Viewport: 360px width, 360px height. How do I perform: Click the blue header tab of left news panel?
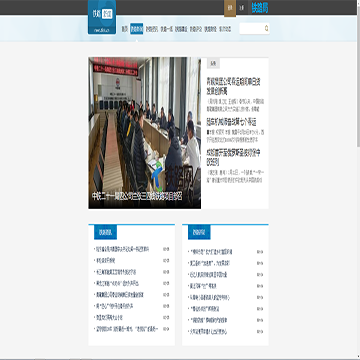click(105, 232)
